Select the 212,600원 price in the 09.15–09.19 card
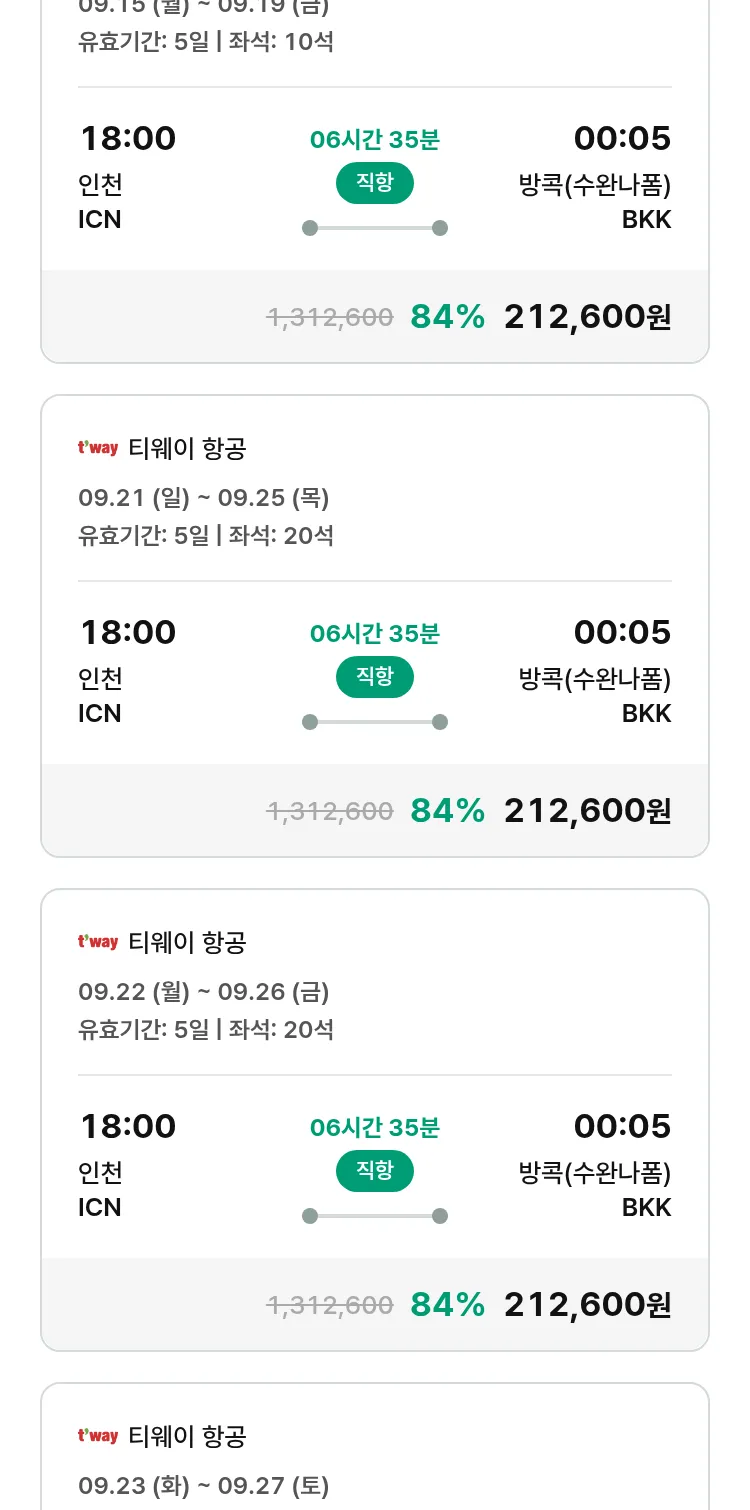 click(587, 317)
